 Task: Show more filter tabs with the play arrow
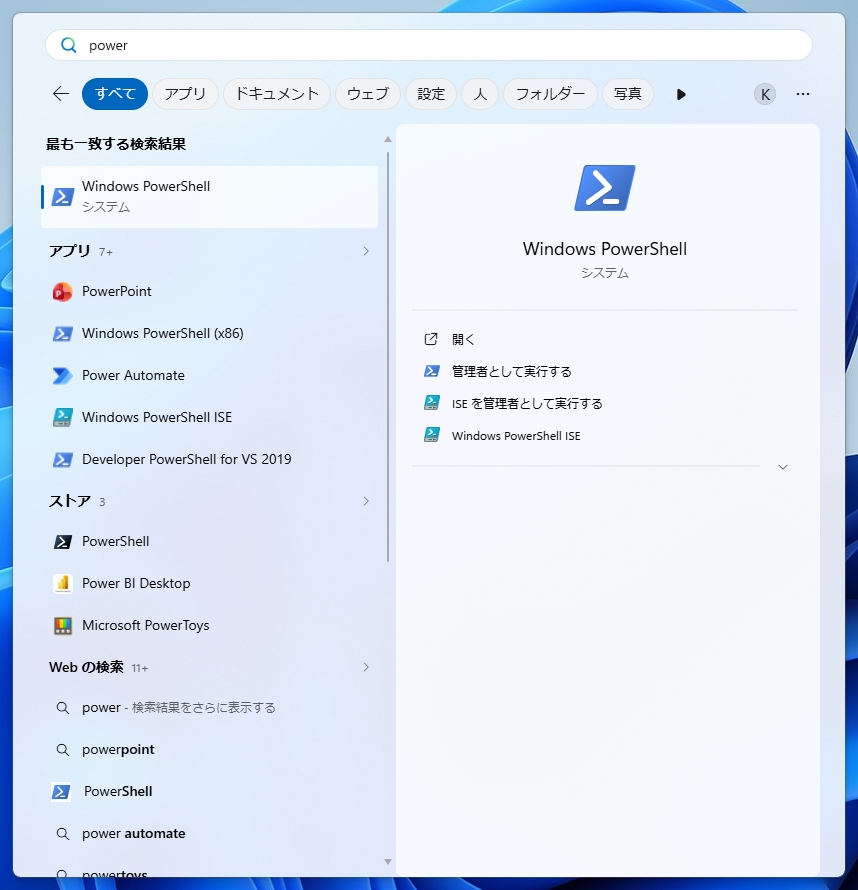(681, 94)
